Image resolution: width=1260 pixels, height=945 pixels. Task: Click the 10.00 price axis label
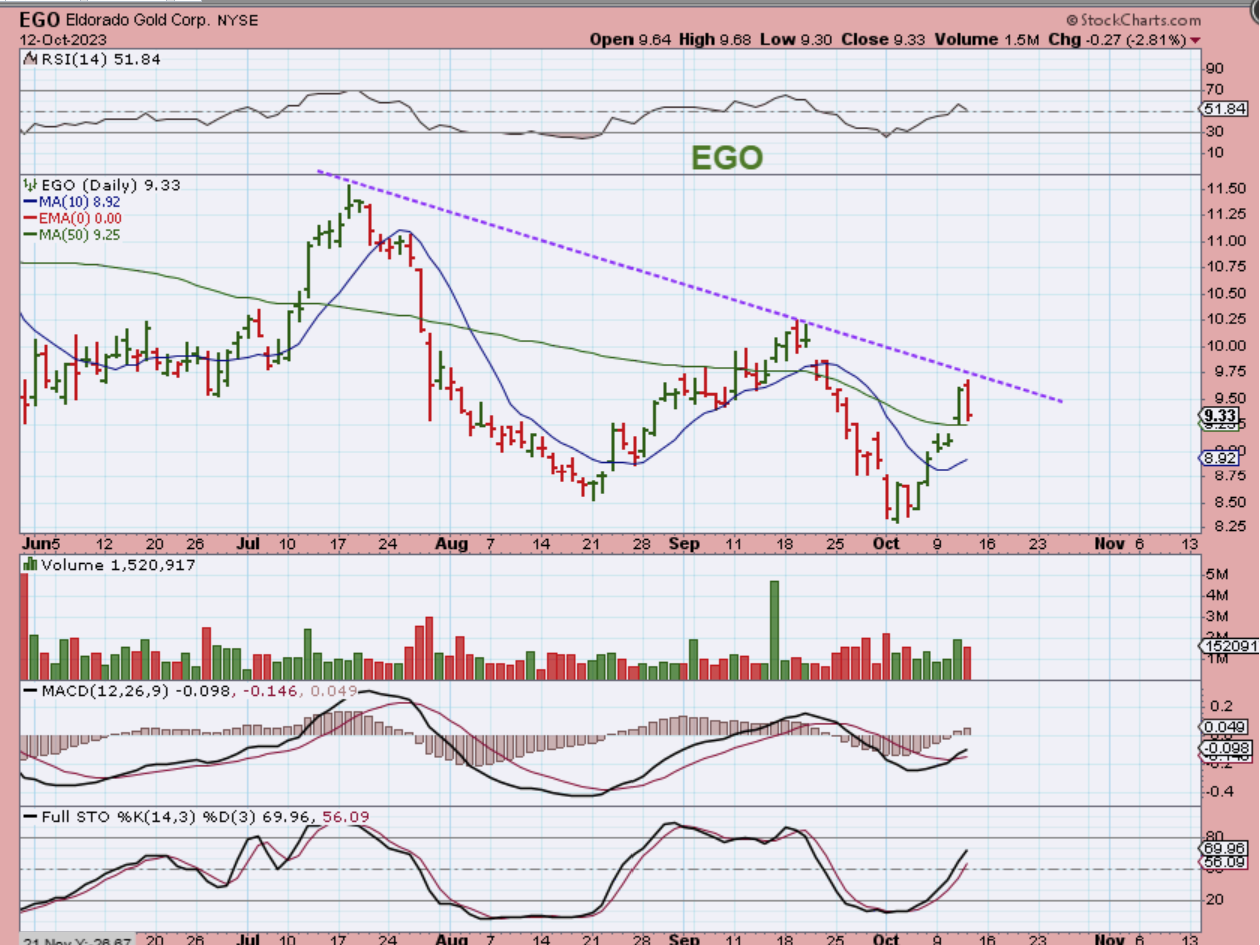[1226, 346]
